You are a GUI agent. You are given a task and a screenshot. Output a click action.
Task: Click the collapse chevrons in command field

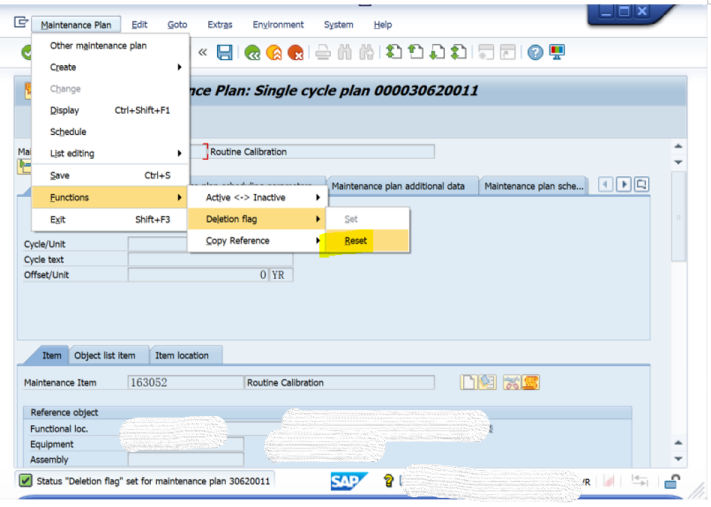203,53
